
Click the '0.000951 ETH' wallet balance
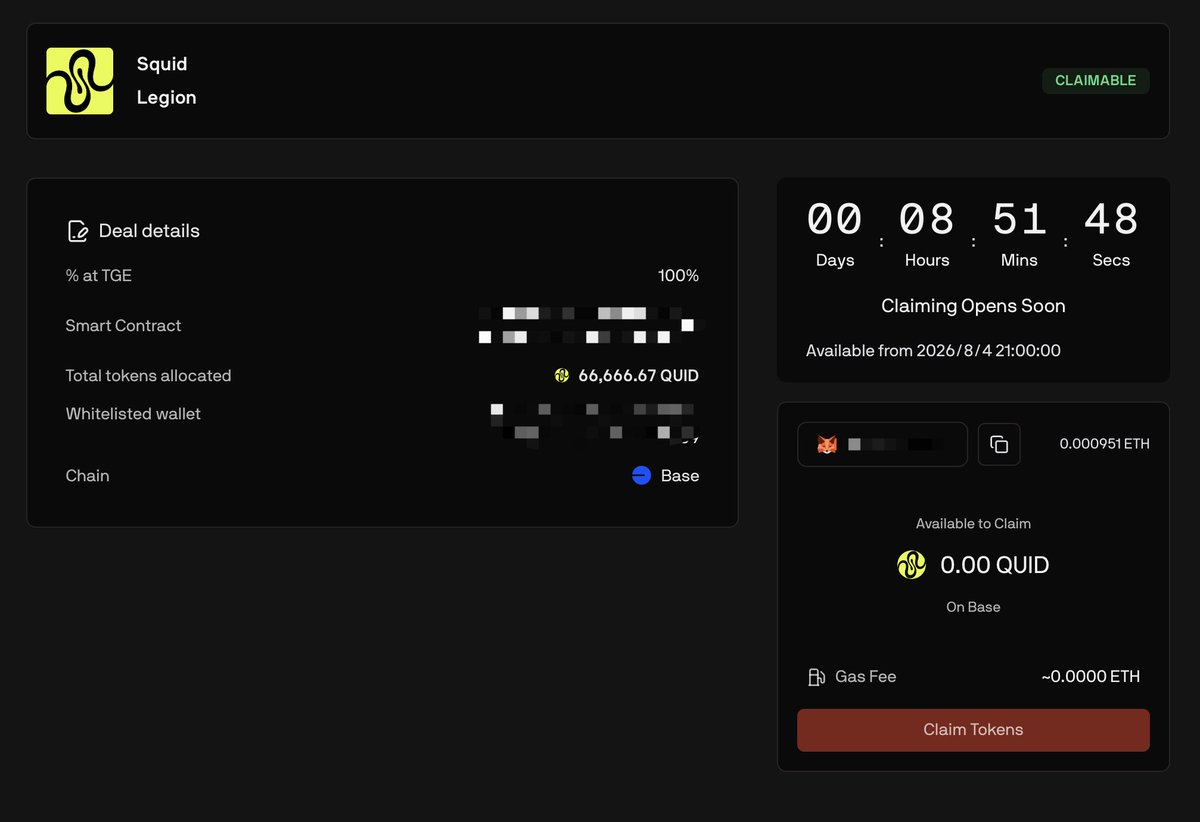click(1105, 444)
